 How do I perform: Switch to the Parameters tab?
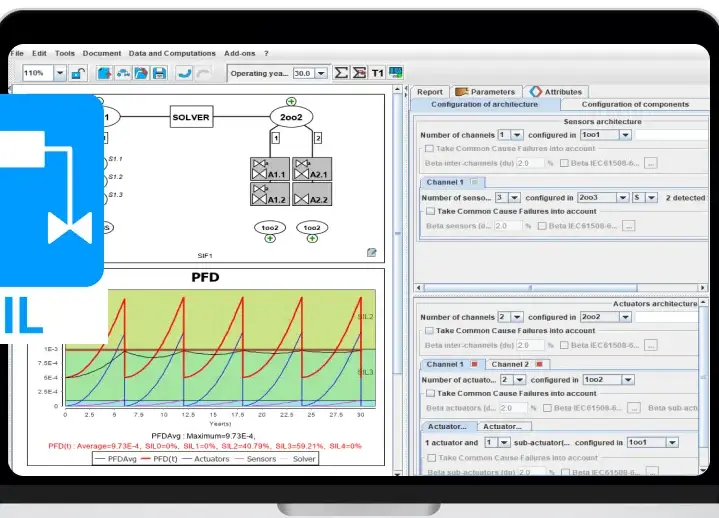click(x=487, y=92)
